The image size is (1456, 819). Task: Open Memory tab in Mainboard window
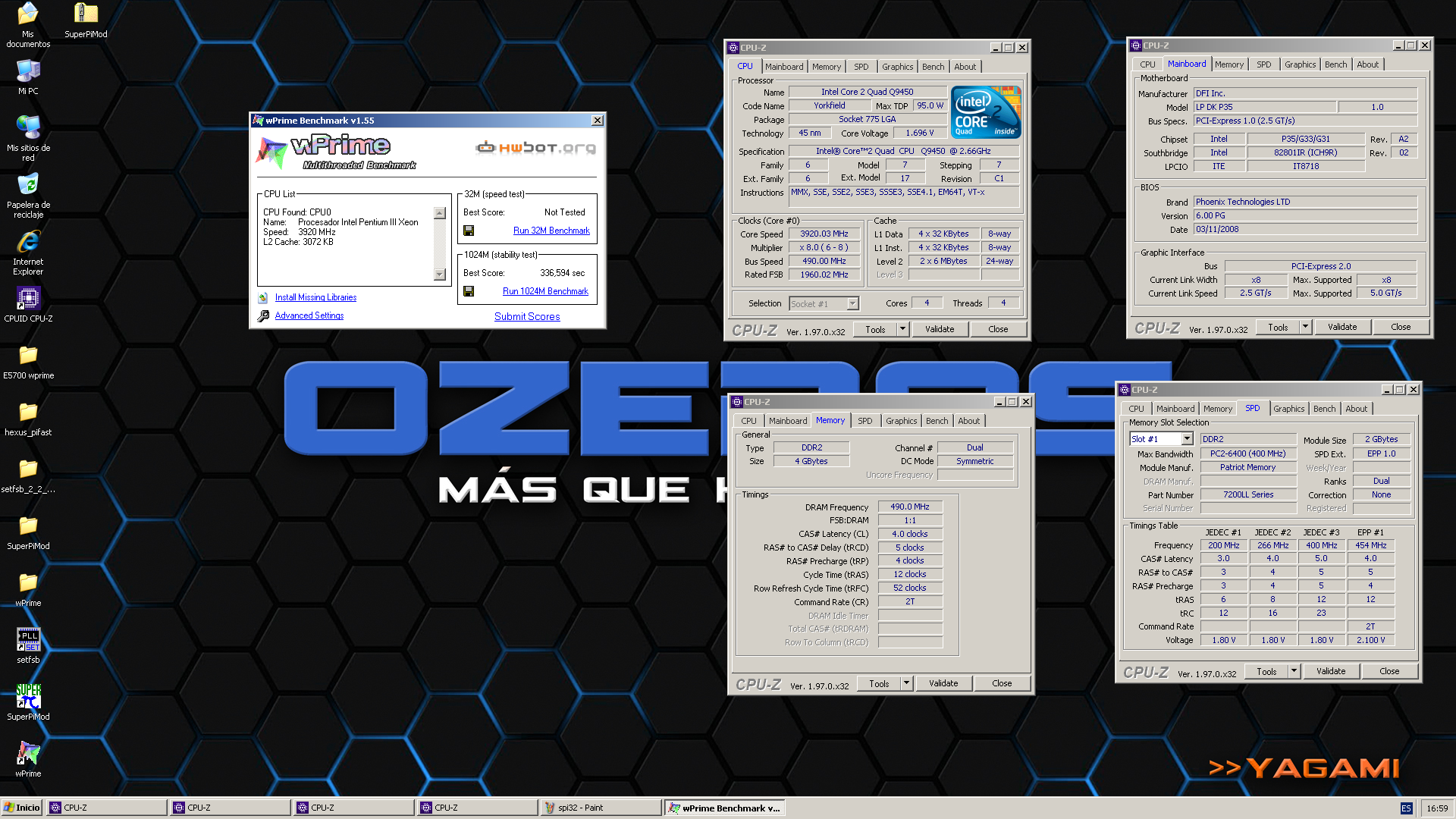1228,64
